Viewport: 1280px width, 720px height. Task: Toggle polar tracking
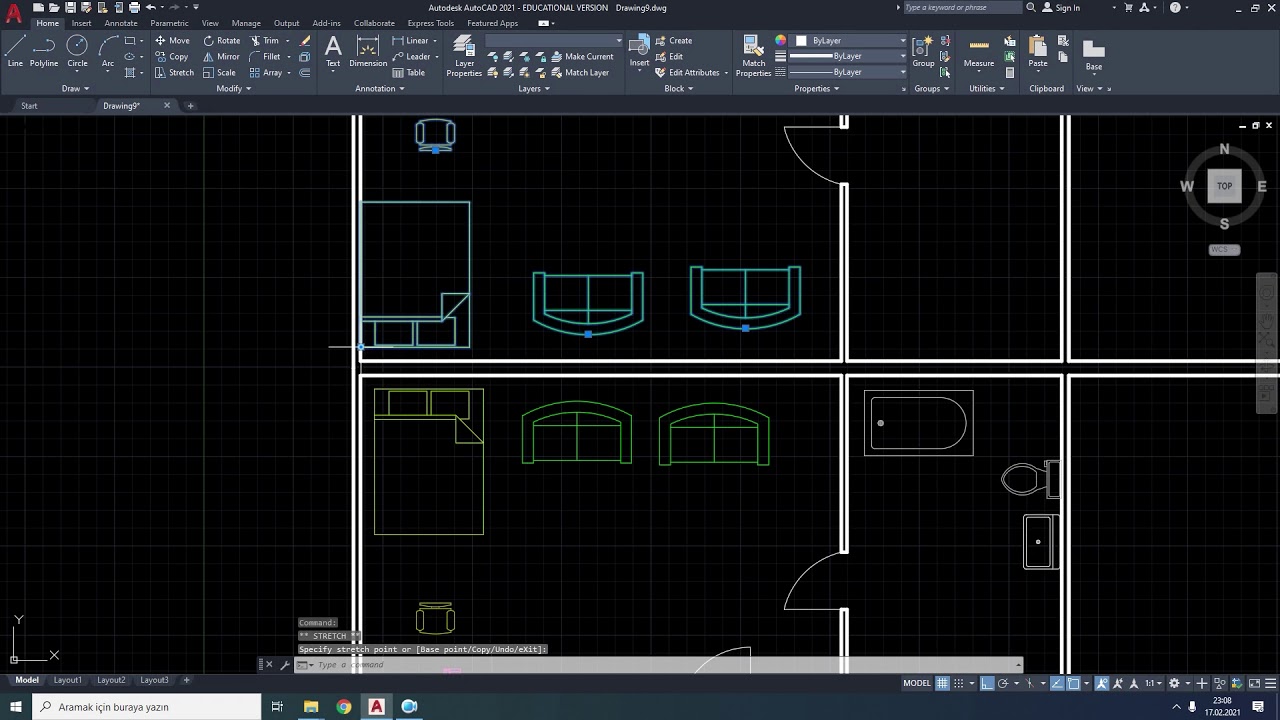(x=1003, y=683)
